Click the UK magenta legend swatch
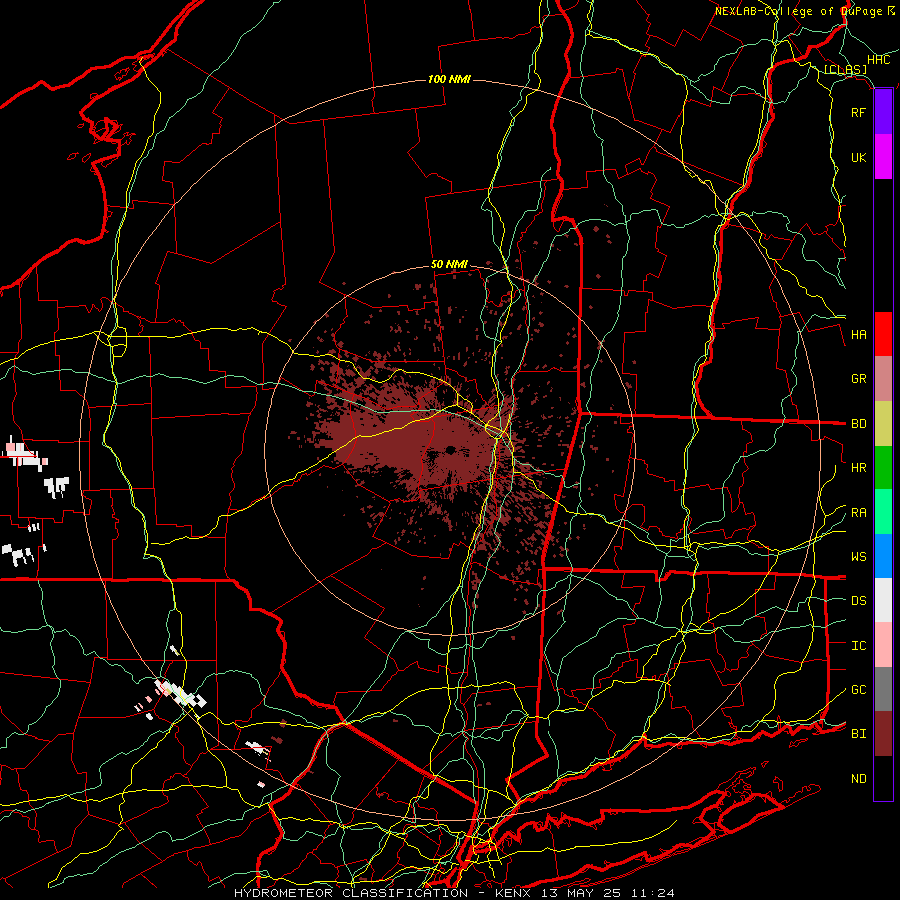 pos(883,157)
